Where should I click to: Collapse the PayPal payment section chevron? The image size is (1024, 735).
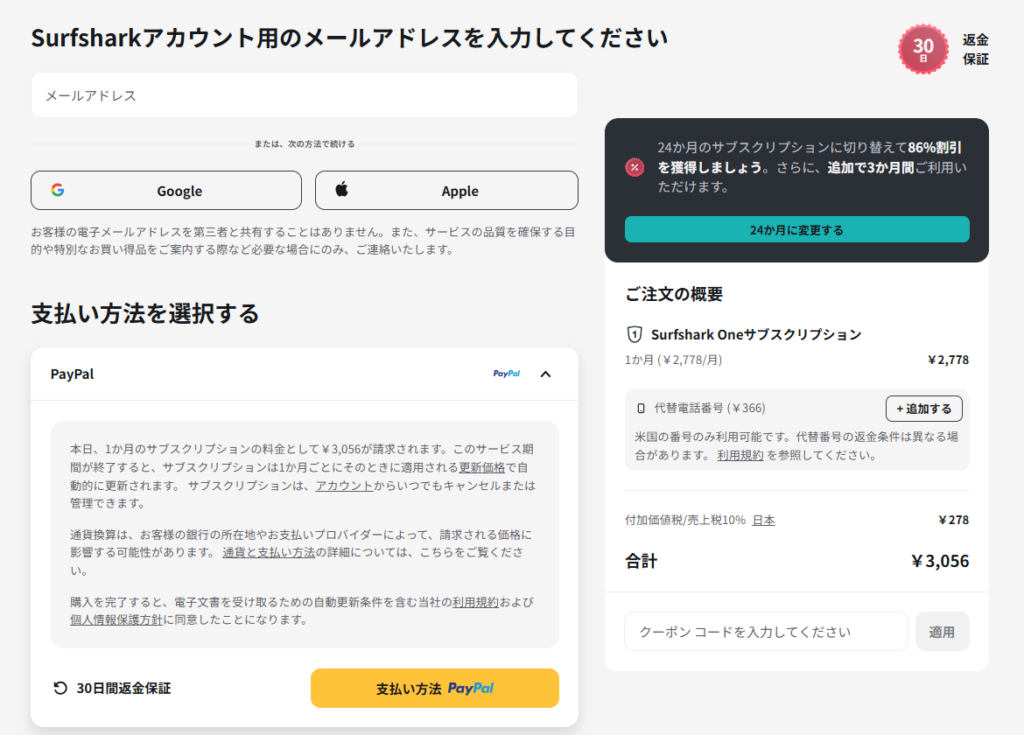(x=546, y=374)
